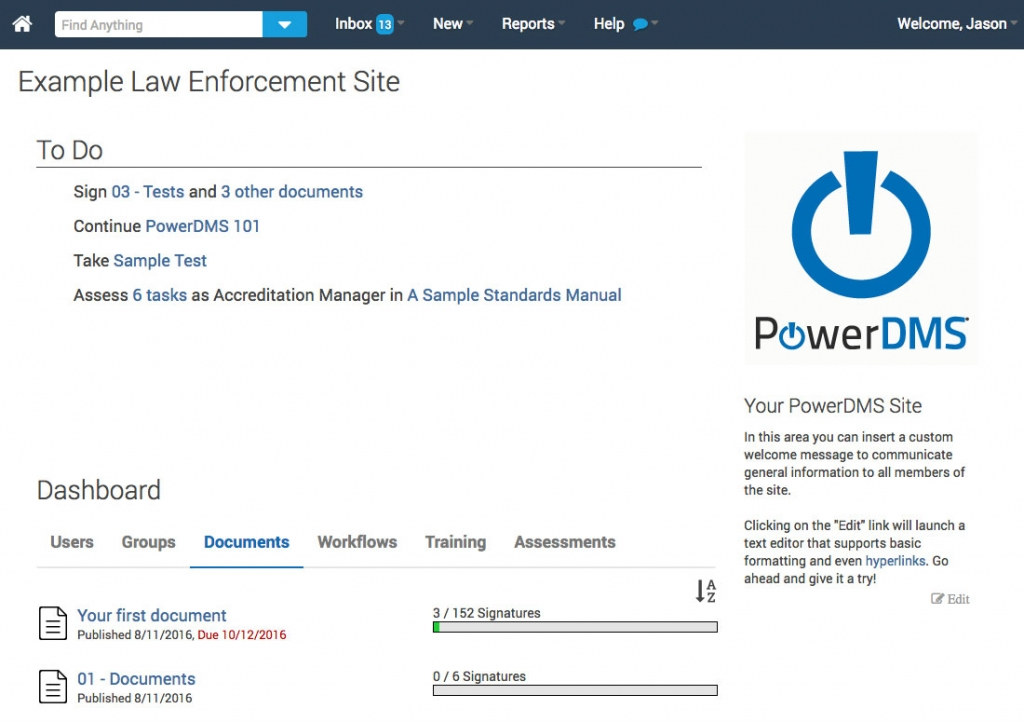The width and height of the screenshot is (1024, 722).
Task: Click the 01 - Documents file icon
Action: (x=53, y=687)
